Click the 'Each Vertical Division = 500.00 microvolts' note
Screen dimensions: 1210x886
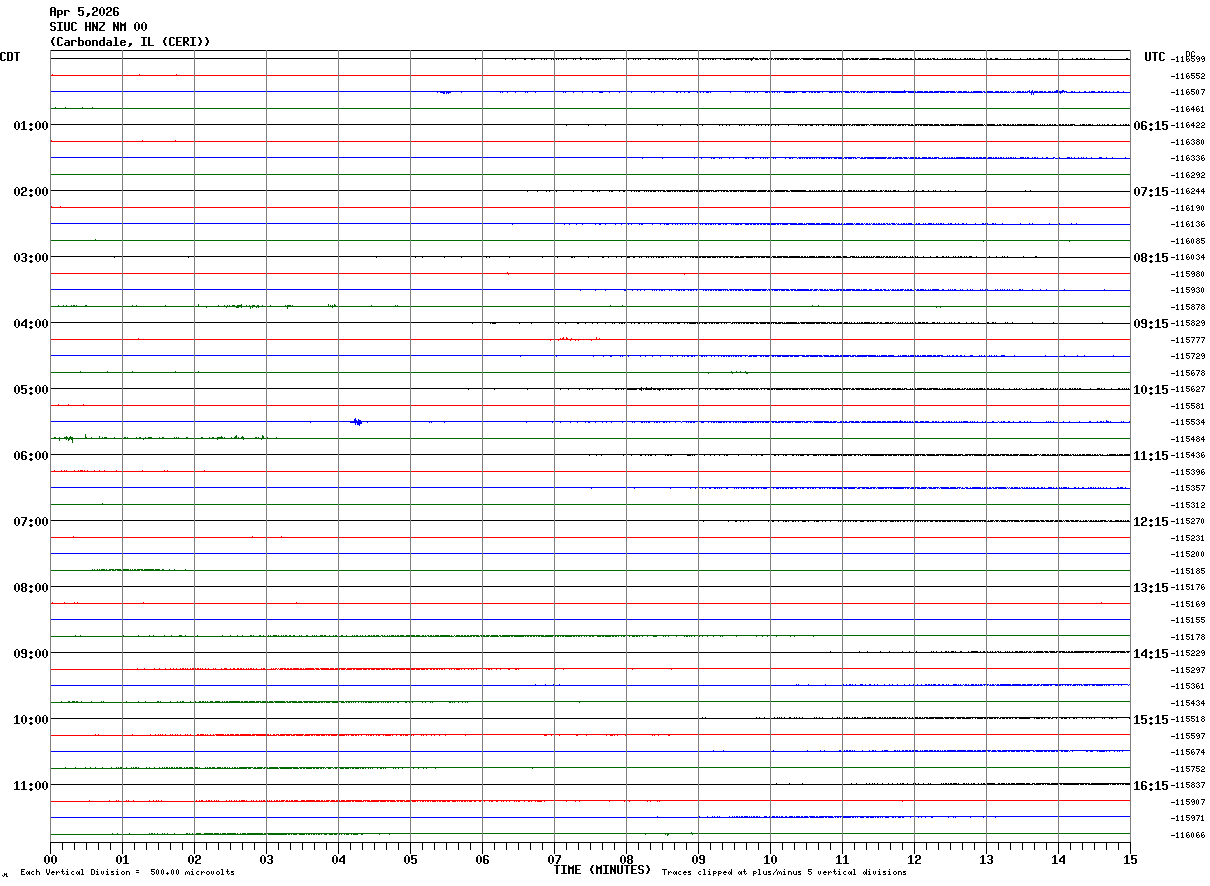point(127,873)
